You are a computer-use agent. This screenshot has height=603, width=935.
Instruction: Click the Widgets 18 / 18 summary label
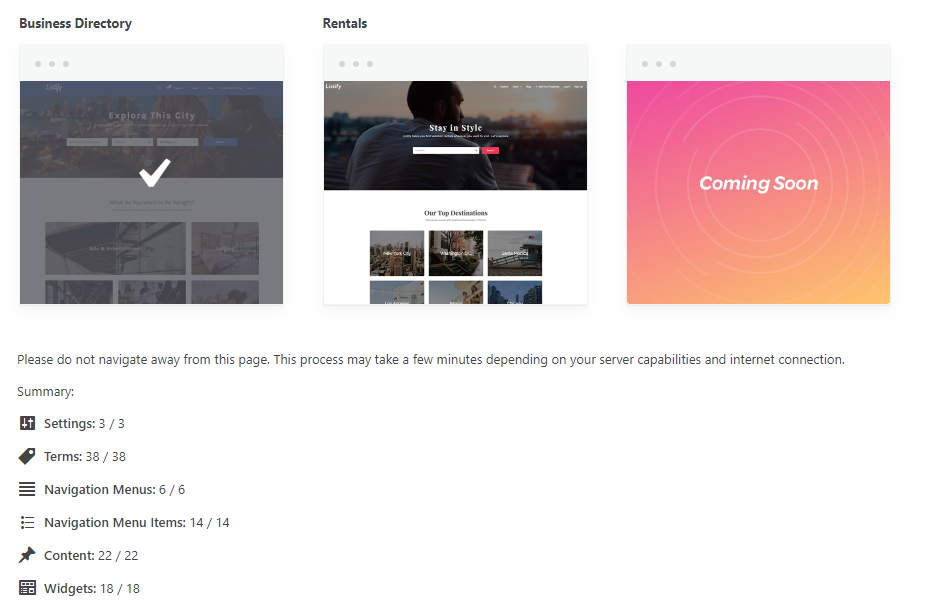(x=92, y=588)
